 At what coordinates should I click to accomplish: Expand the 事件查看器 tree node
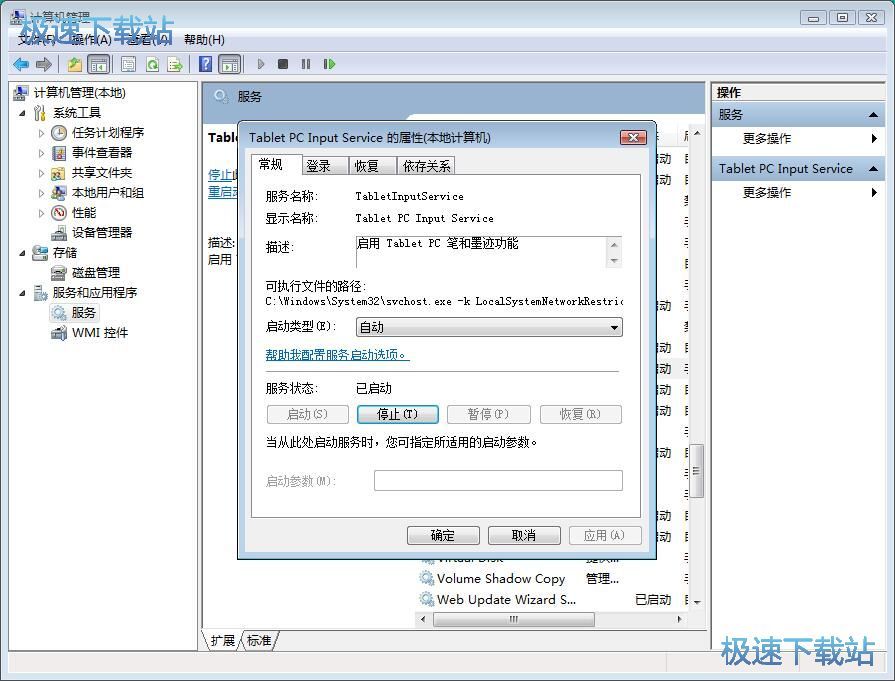[x=41, y=153]
